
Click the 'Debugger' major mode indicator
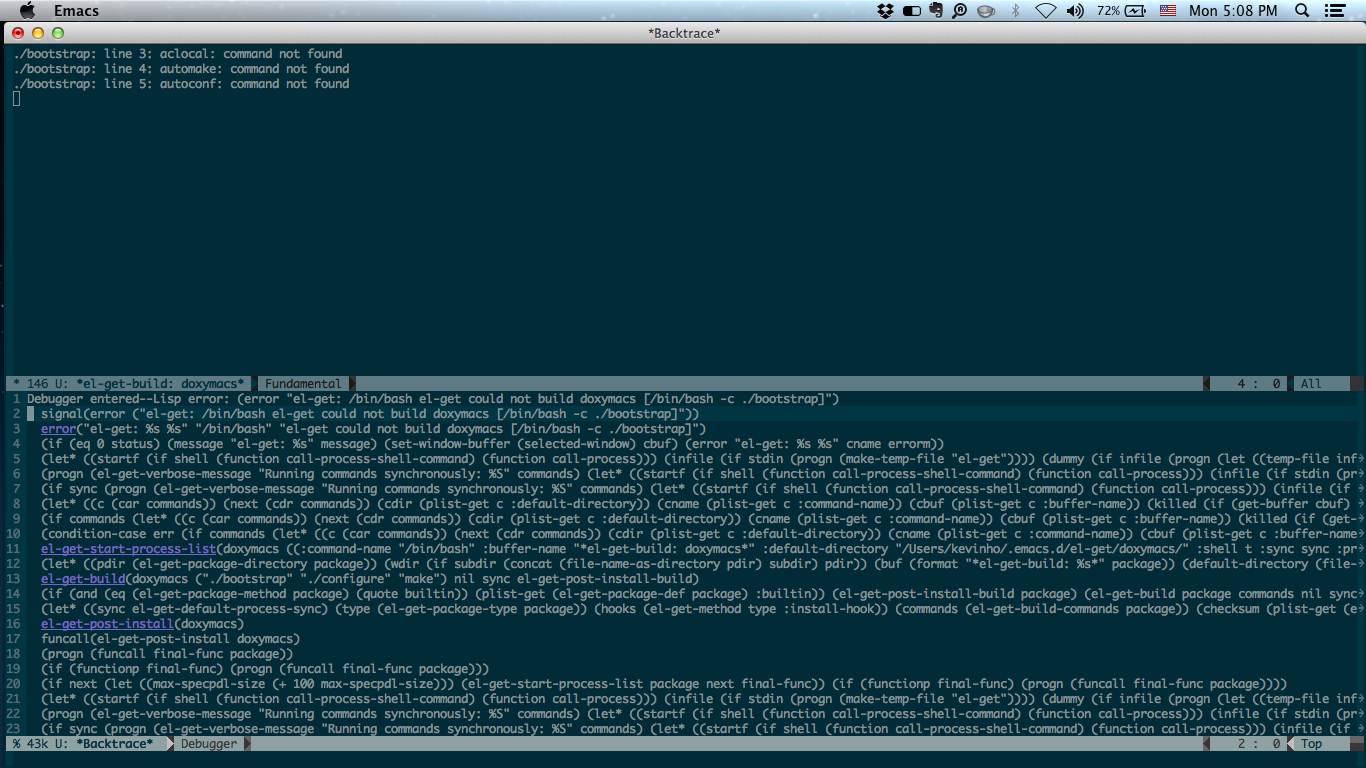point(209,743)
